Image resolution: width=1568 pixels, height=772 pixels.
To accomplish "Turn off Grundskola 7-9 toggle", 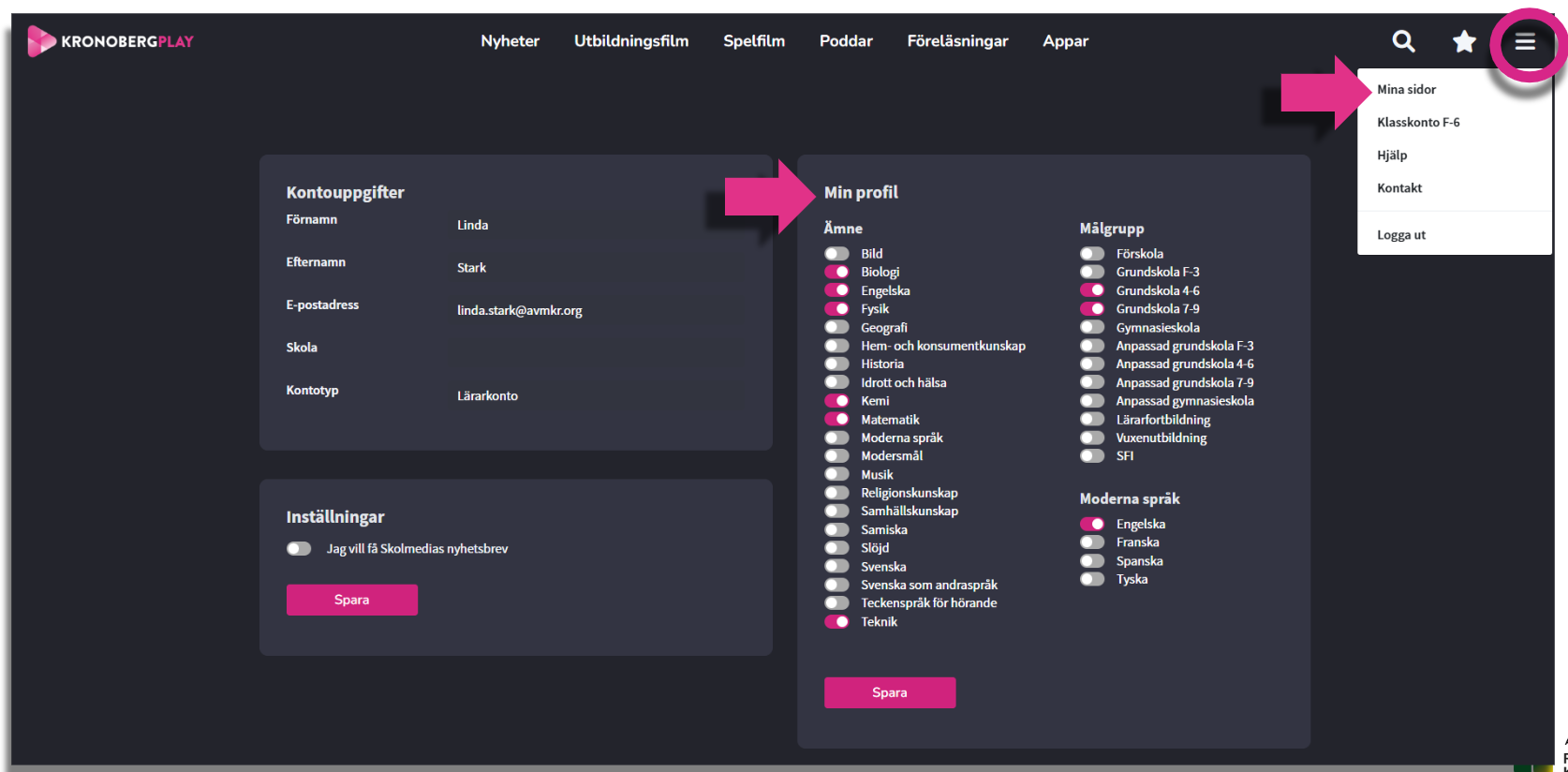I will pyautogui.click(x=1092, y=308).
